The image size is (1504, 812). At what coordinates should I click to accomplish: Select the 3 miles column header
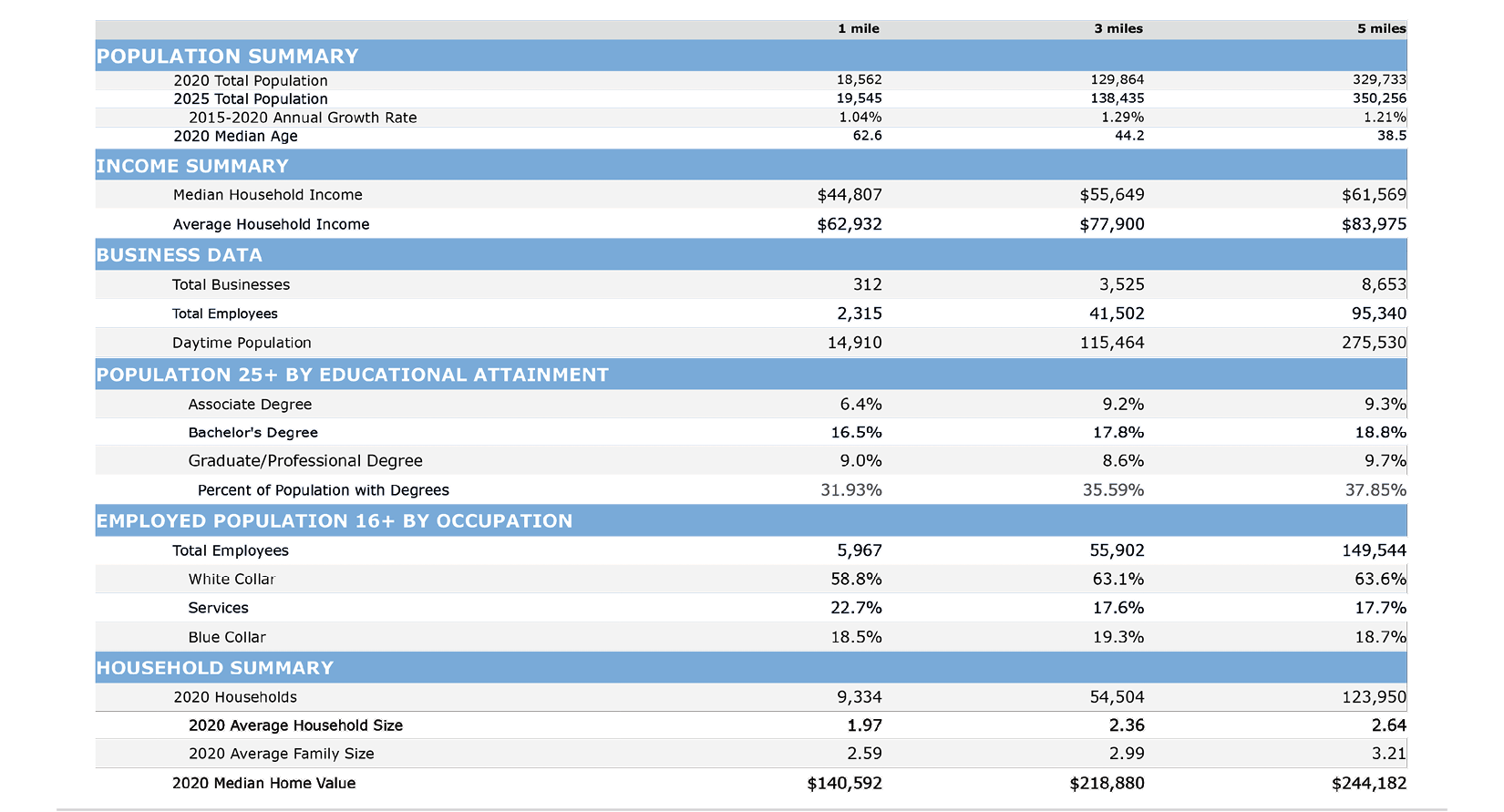[x=1118, y=29]
